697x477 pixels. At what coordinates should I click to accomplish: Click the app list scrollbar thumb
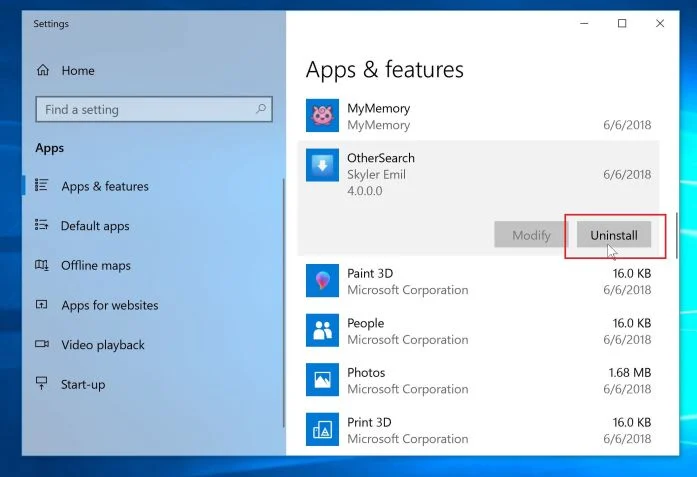tap(677, 236)
